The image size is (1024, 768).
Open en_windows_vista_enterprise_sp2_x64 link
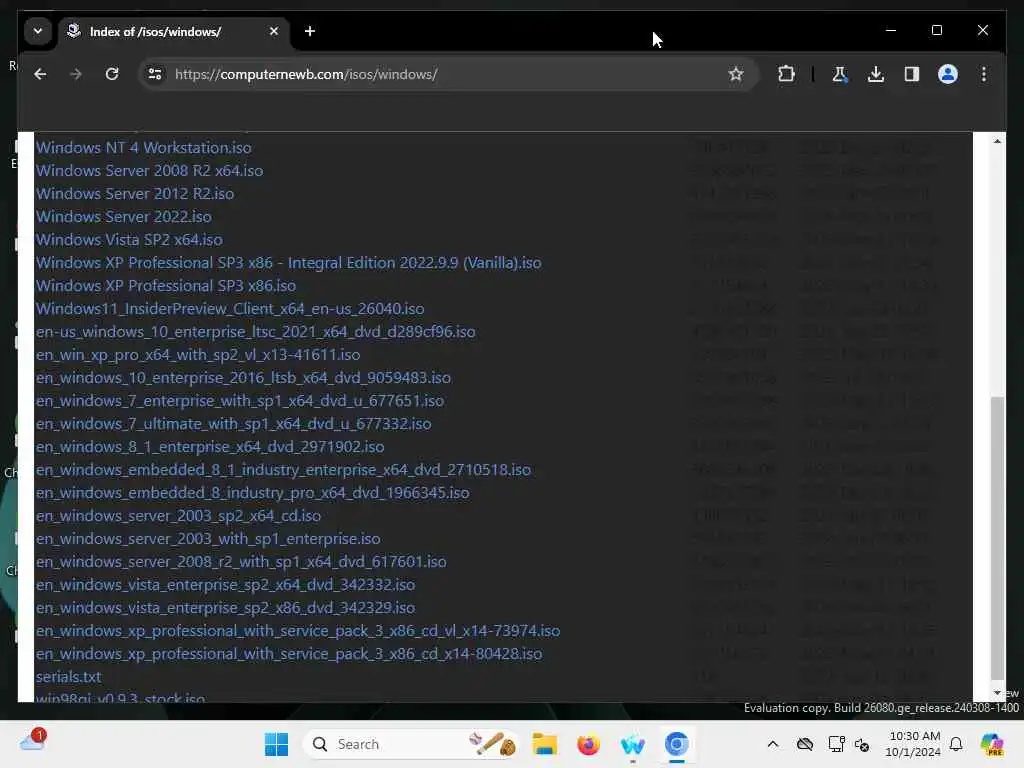click(x=225, y=584)
